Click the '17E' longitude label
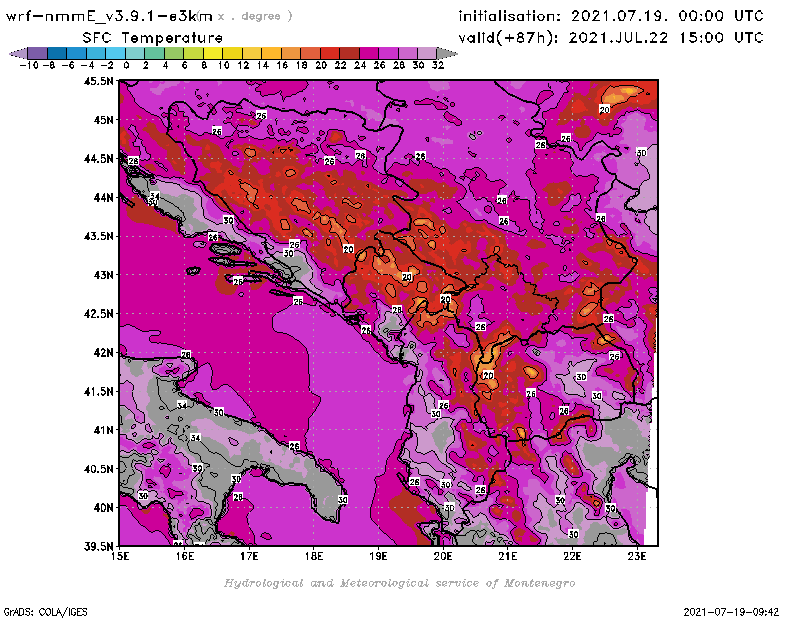Viewport: 800px width, 618px height. click(x=249, y=556)
